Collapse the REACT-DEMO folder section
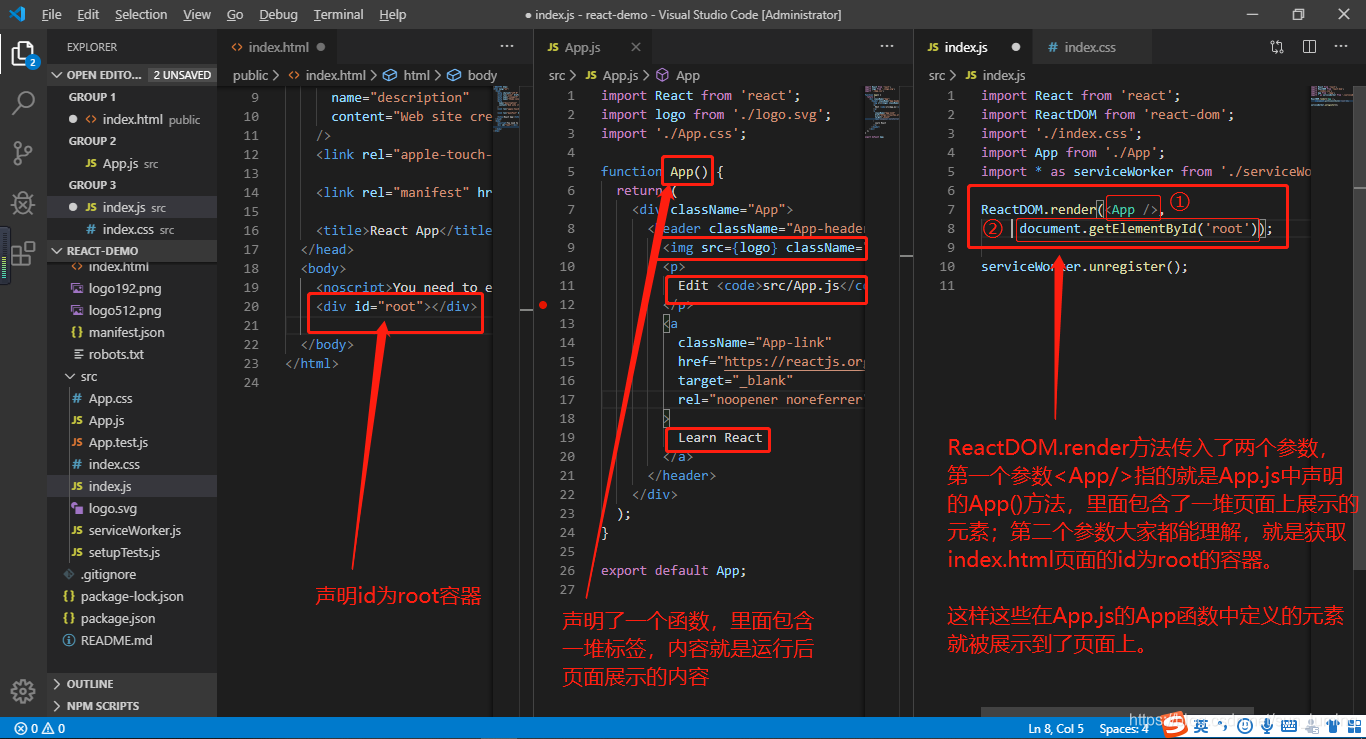 click(58, 251)
